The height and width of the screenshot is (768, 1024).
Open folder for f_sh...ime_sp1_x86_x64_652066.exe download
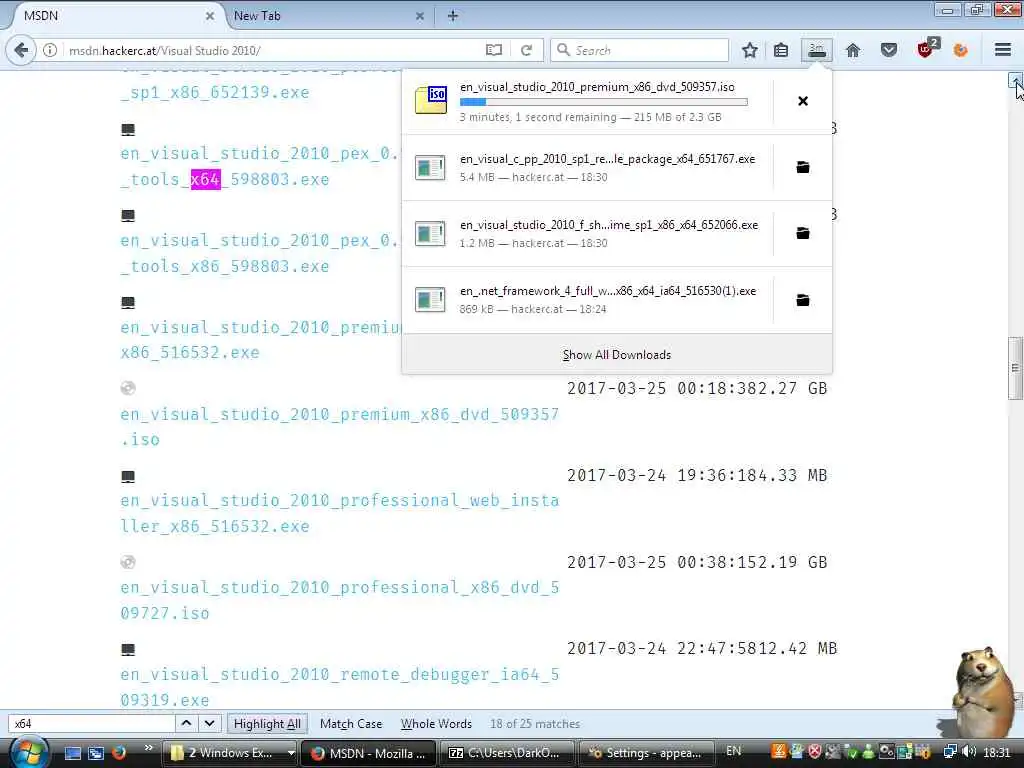click(803, 233)
